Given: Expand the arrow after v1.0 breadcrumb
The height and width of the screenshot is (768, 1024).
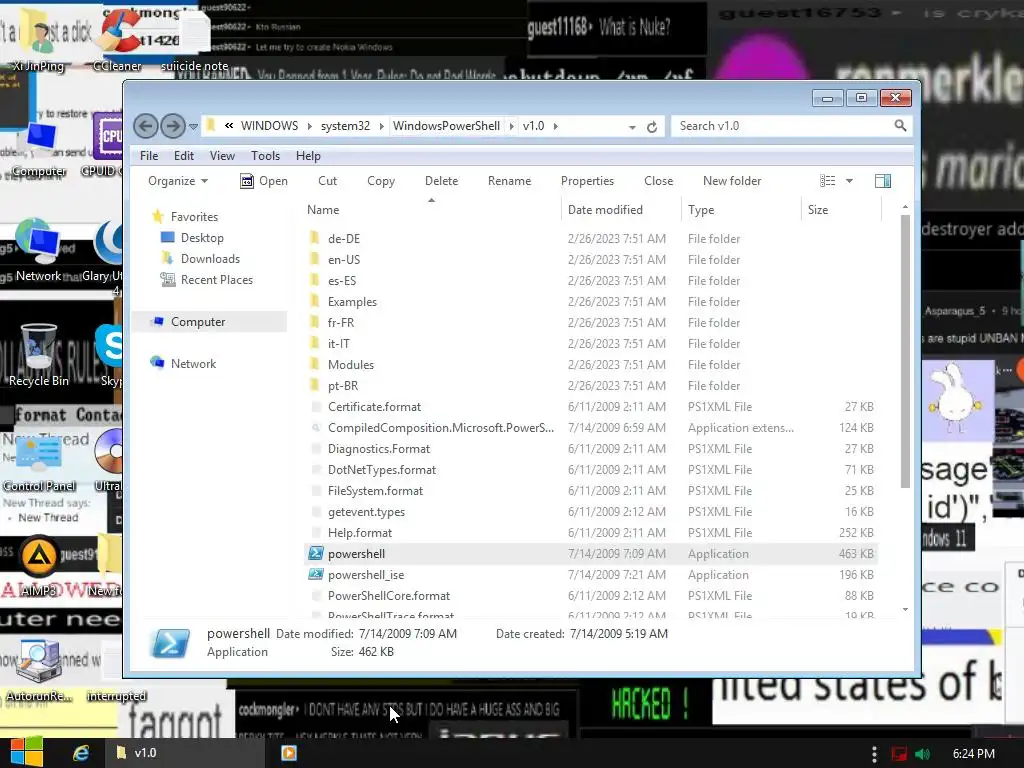Looking at the screenshot, I should pos(556,126).
